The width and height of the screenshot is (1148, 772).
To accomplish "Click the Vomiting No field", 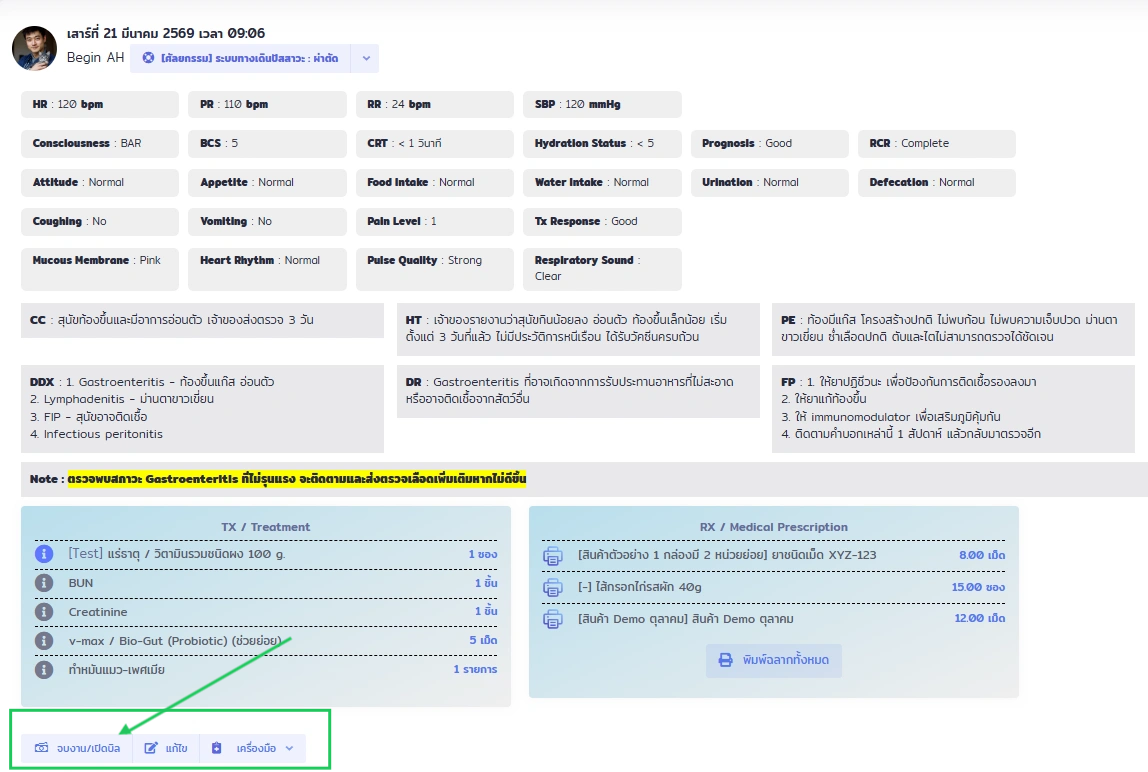I will tap(267, 221).
